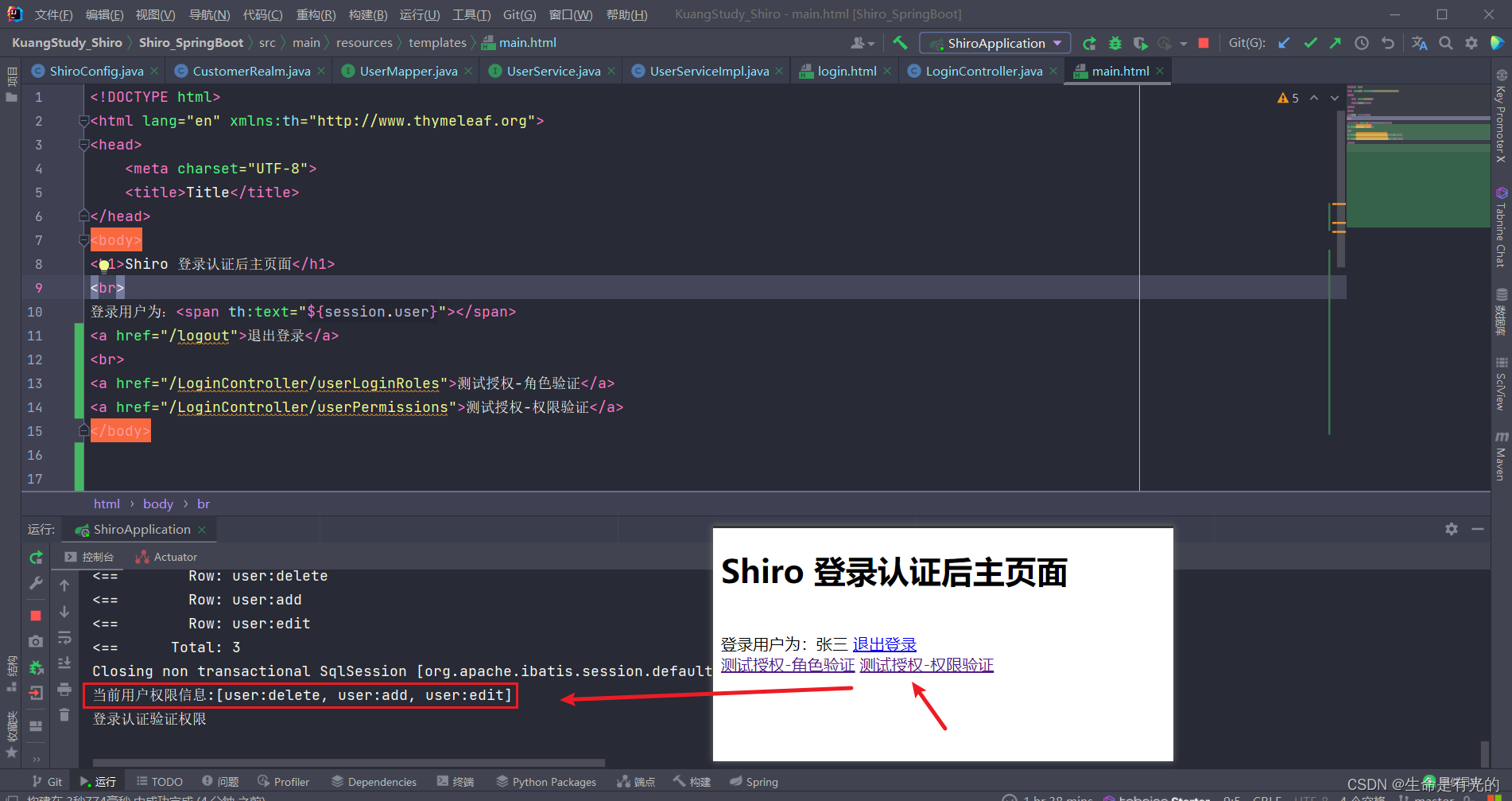Click Git update project arrow icon
The width and height of the screenshot is (1512, 801).
coord(1284,43)
